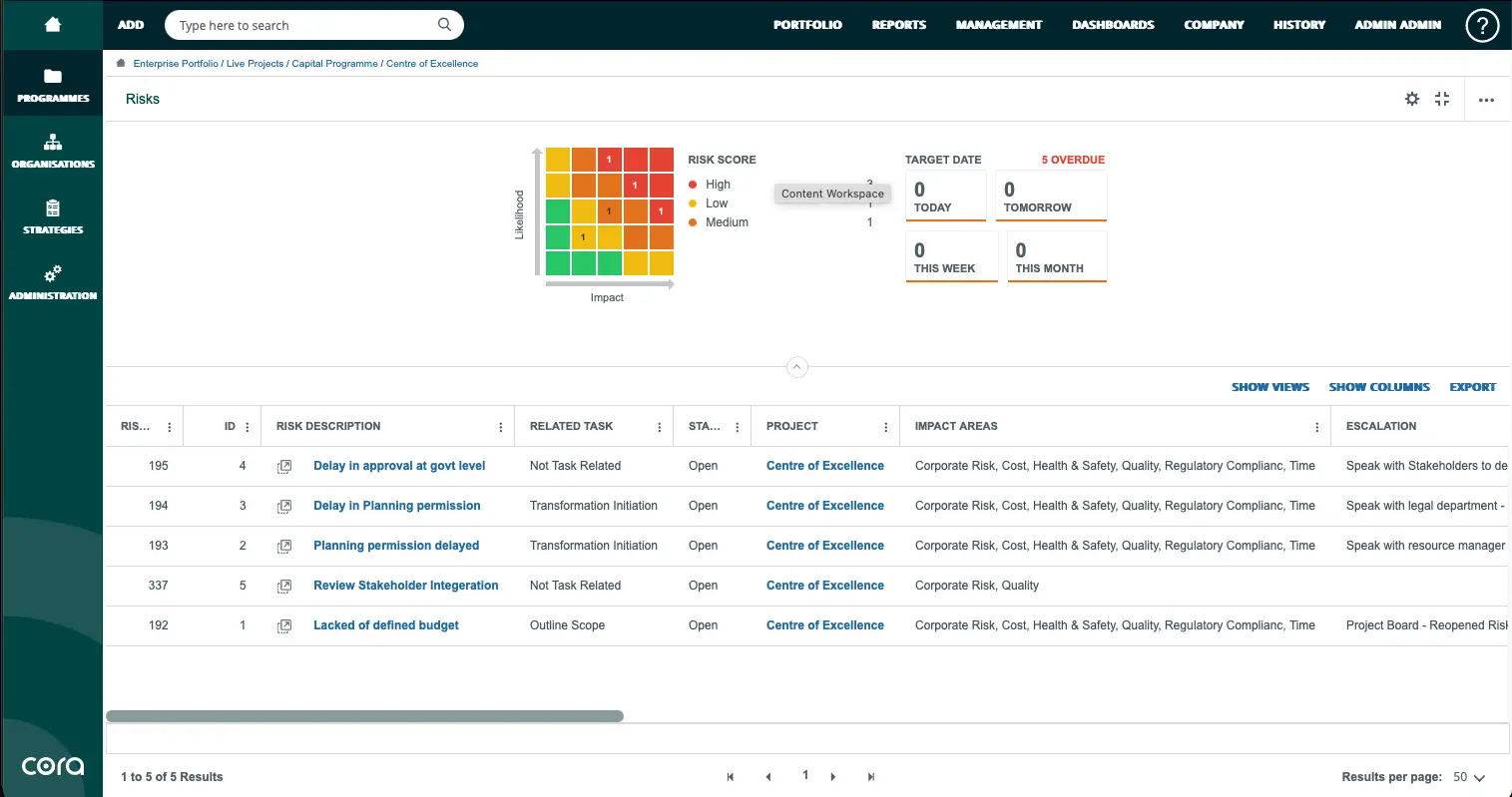1512x797 pixels.
Task: Open Risk Description column menu
Action: click(x=501, y=427)
